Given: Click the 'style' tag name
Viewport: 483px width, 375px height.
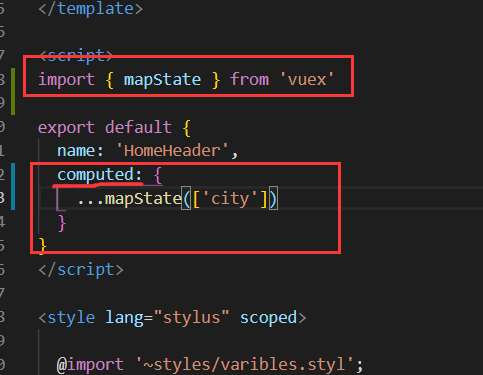Looking at the screenshot, I should [71, 318].
